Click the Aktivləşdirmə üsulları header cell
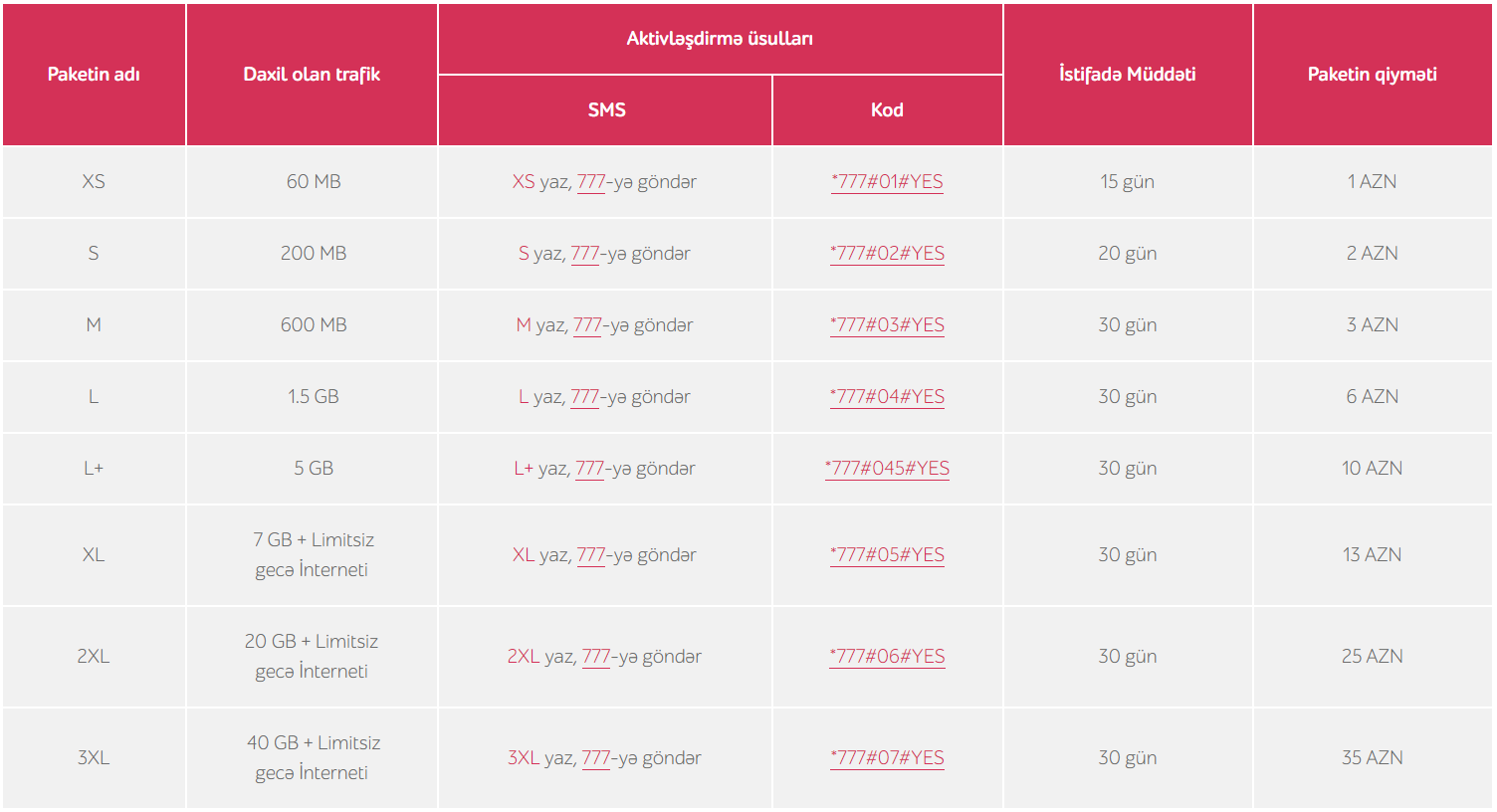This screenshot has height=812, width=1497. click(720, 39)
